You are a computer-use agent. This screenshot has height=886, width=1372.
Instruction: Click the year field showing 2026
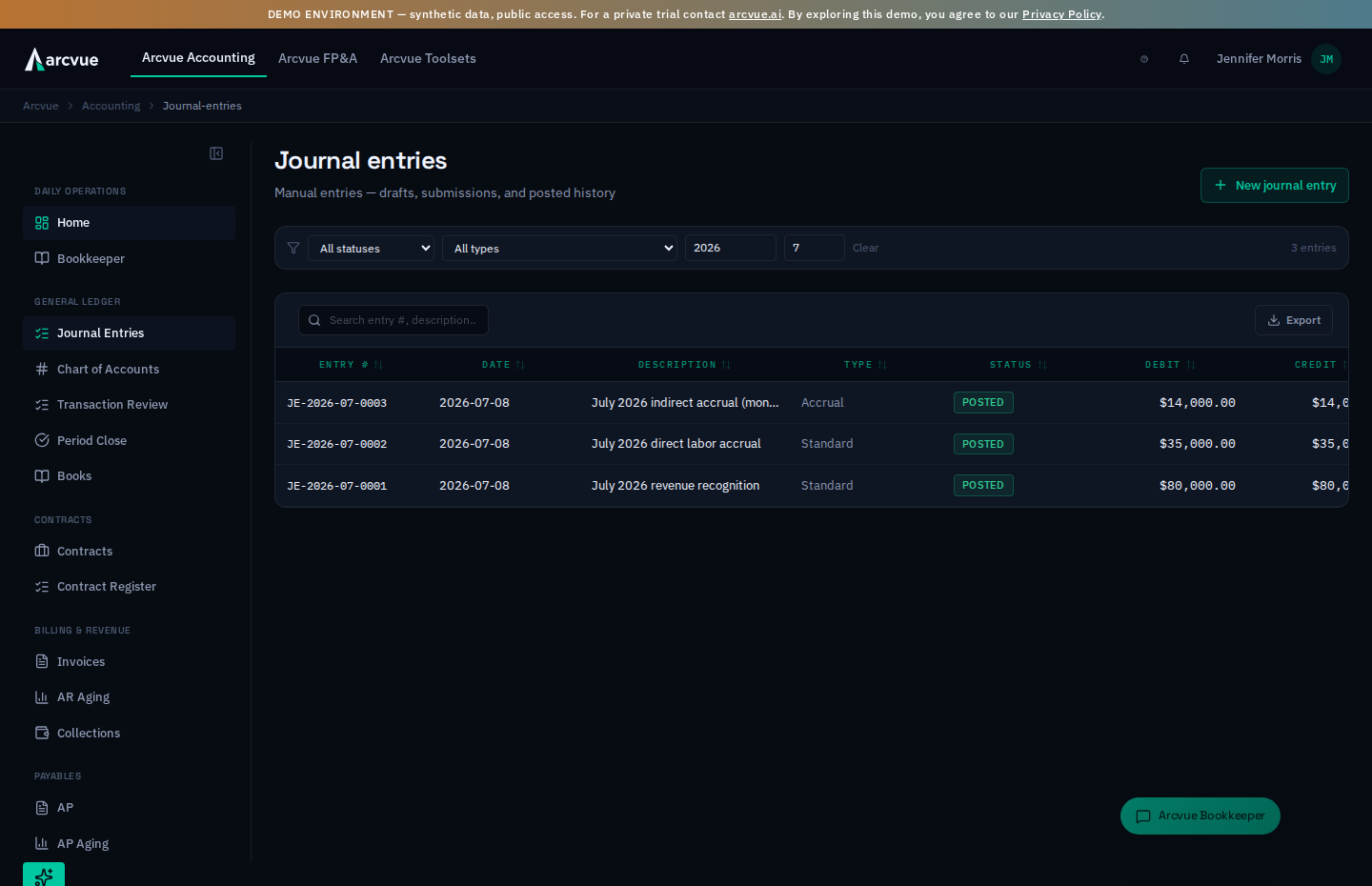[x=731, y=248]
